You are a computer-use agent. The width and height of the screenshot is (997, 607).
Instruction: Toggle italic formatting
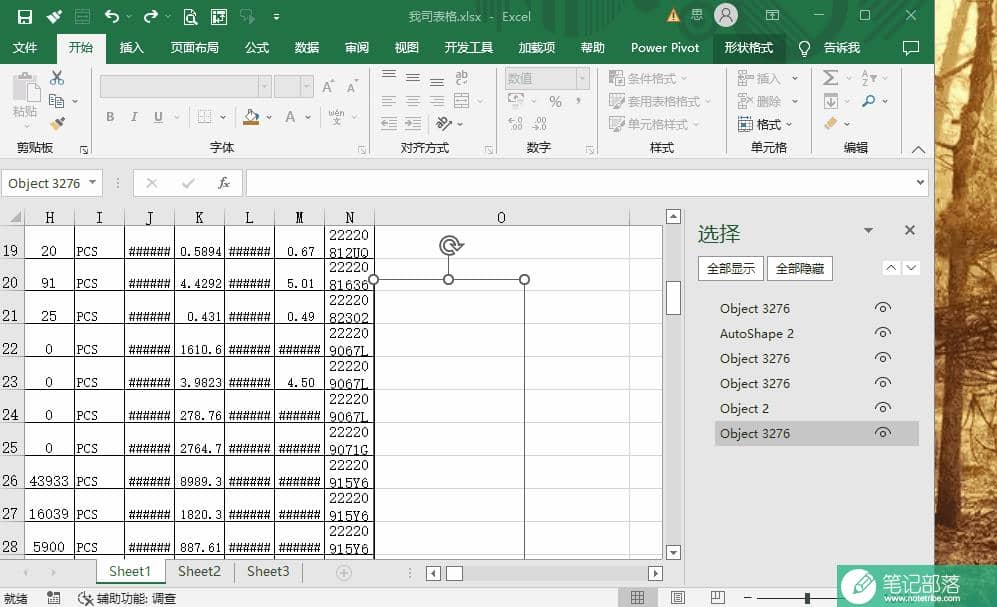(134, 117)
